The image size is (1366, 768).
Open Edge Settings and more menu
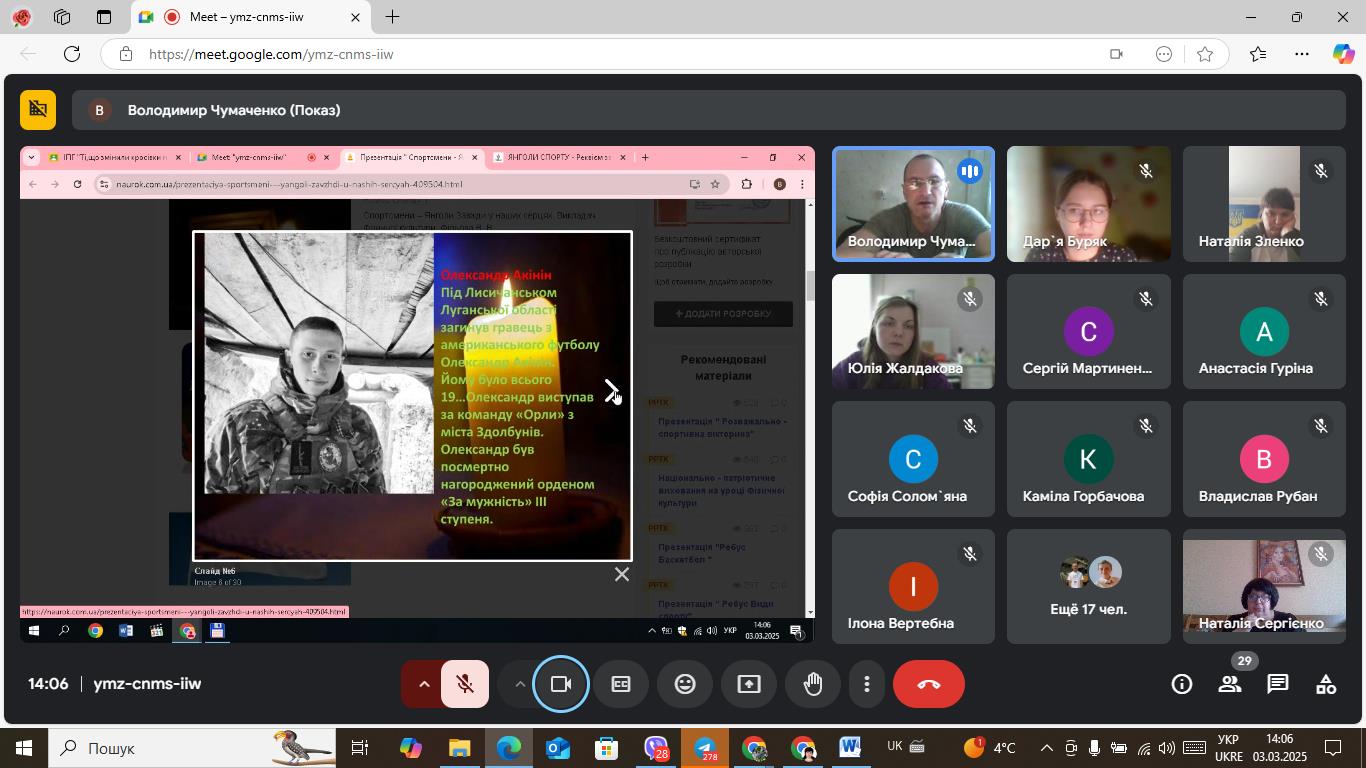coord(1301,54)
